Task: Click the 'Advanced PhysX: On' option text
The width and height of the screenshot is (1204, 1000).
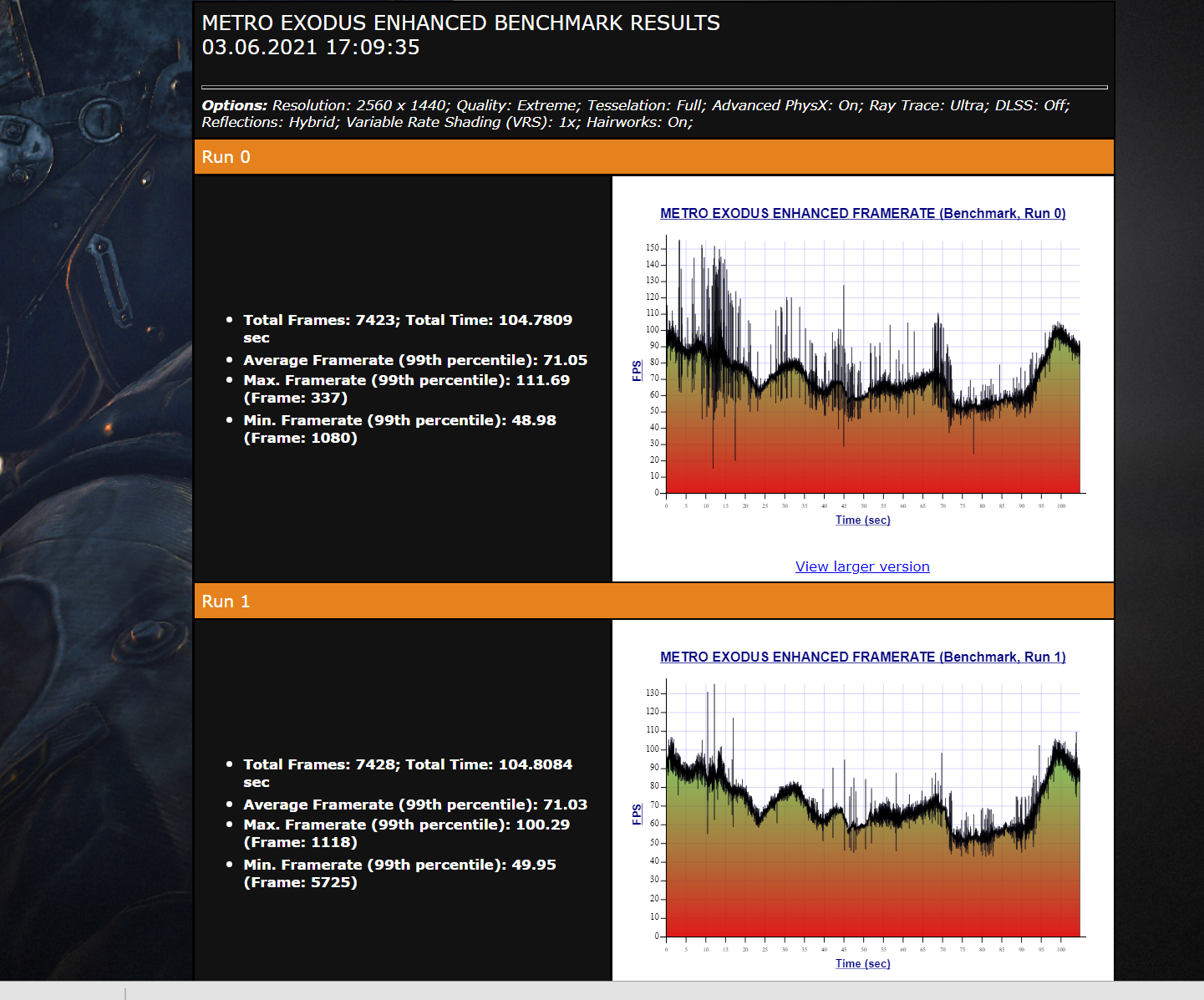Action: [787, 105]
